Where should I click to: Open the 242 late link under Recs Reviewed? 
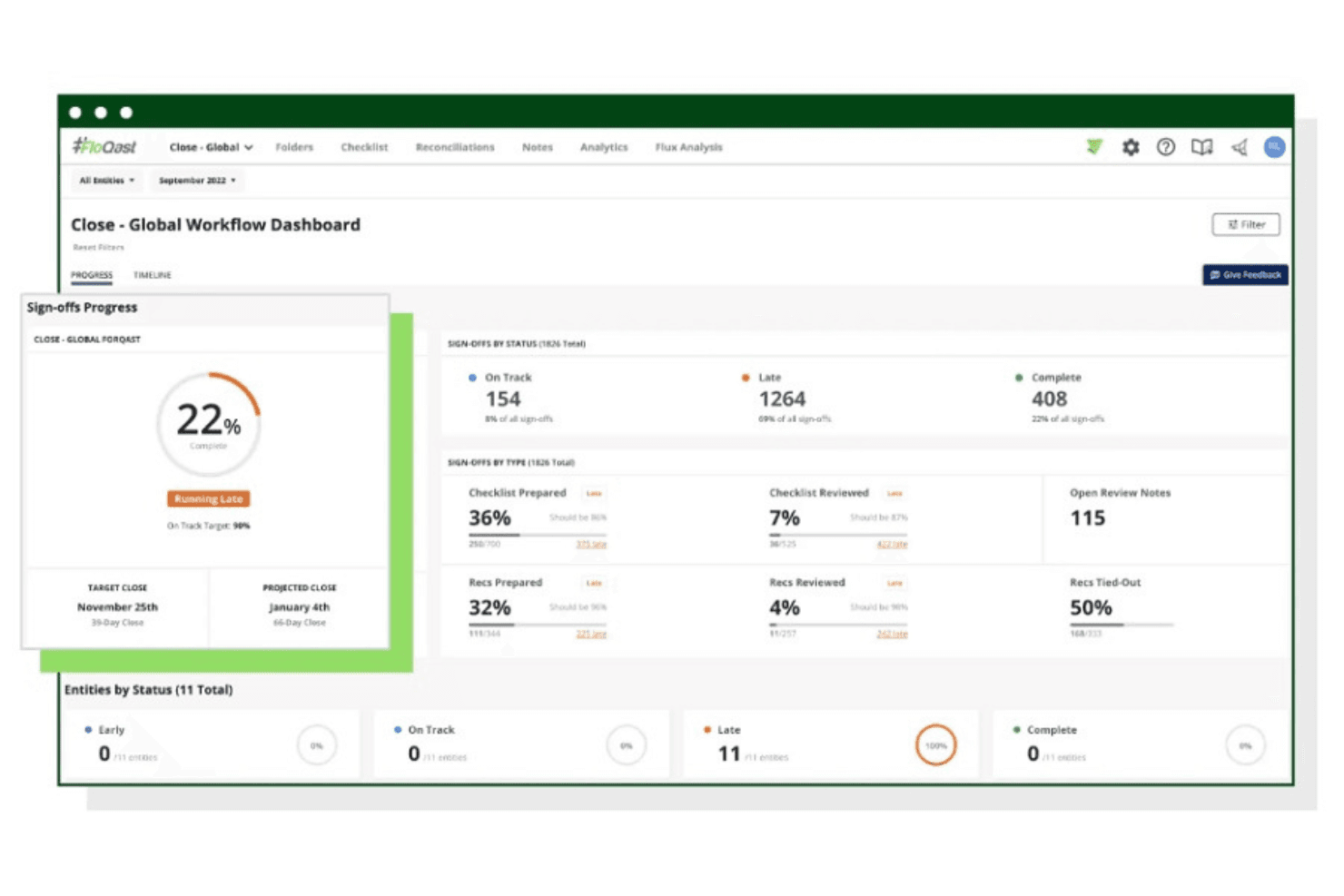892,634
